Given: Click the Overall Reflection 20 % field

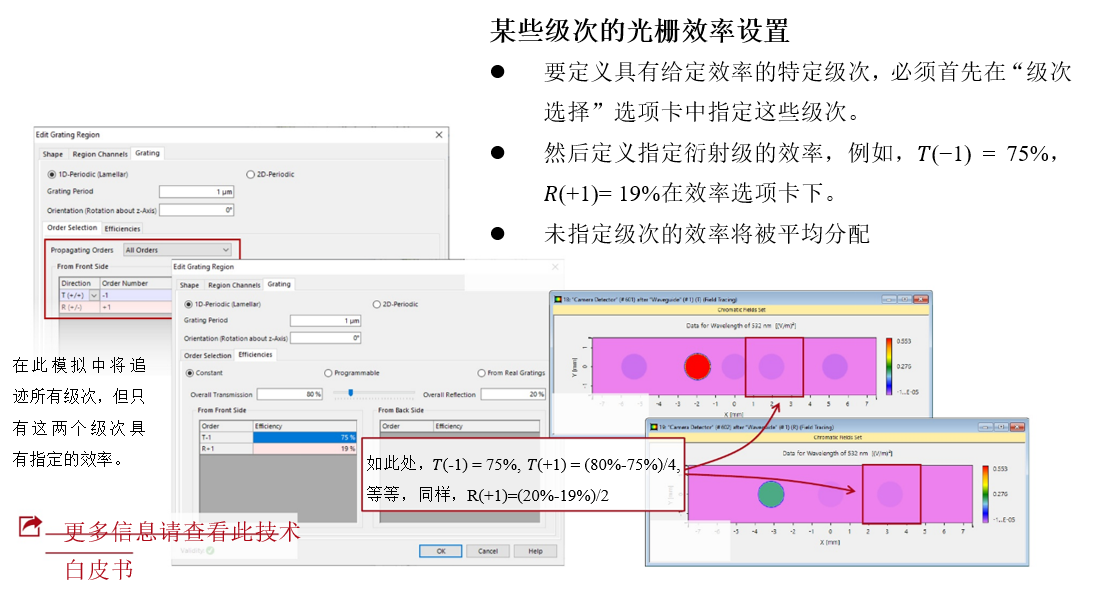Looking at the screenshot, I should (x=513, y=394).
